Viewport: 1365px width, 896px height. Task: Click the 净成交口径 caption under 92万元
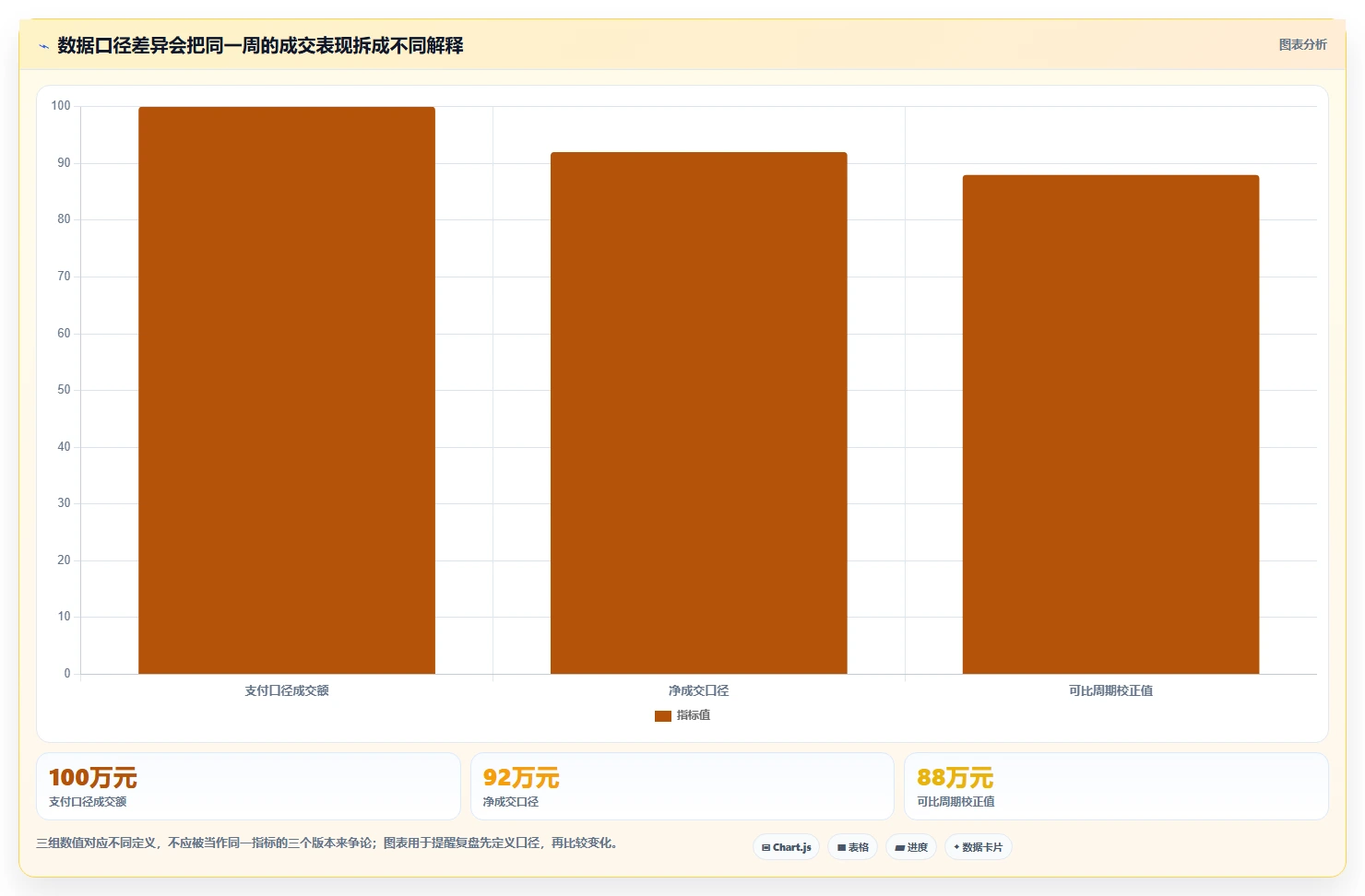point(511,802)
